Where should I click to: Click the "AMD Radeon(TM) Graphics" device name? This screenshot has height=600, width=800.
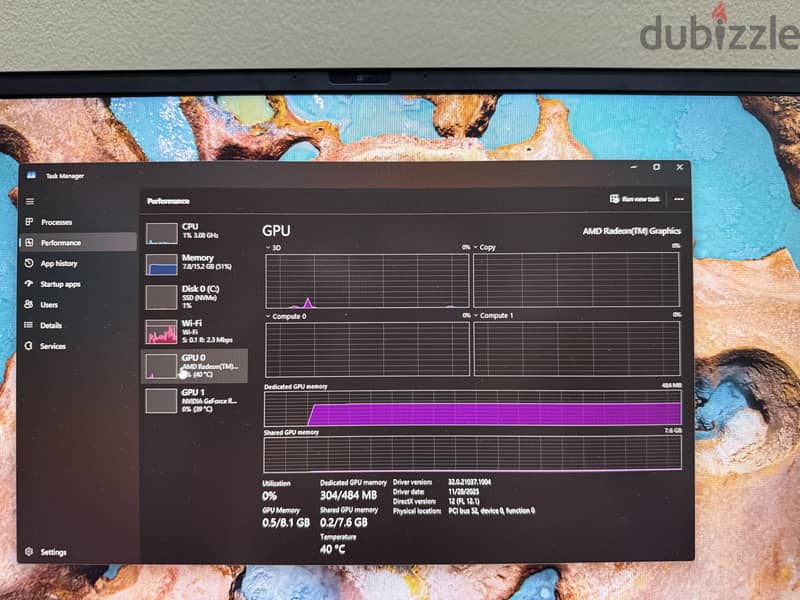click(632, 231)
